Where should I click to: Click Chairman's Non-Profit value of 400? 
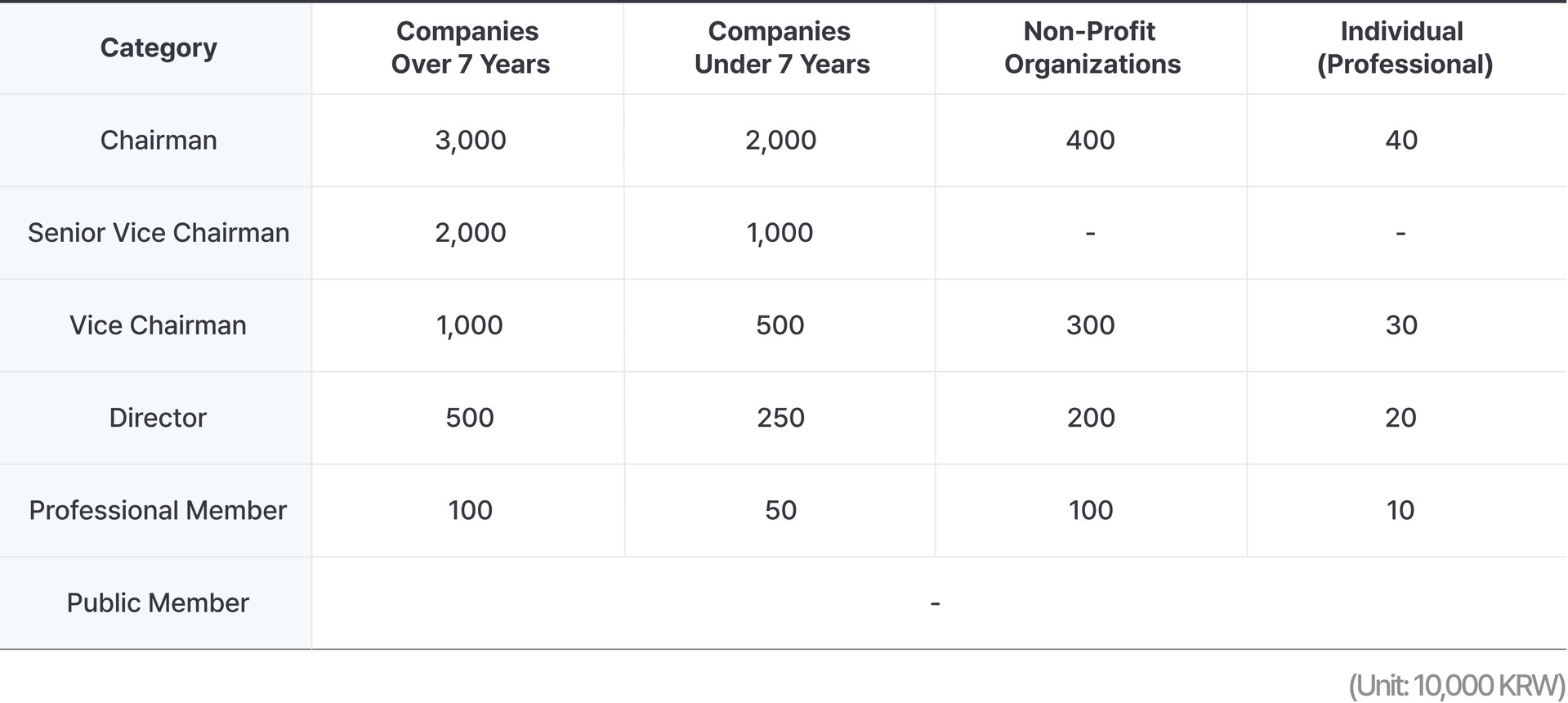(1090, 141)
